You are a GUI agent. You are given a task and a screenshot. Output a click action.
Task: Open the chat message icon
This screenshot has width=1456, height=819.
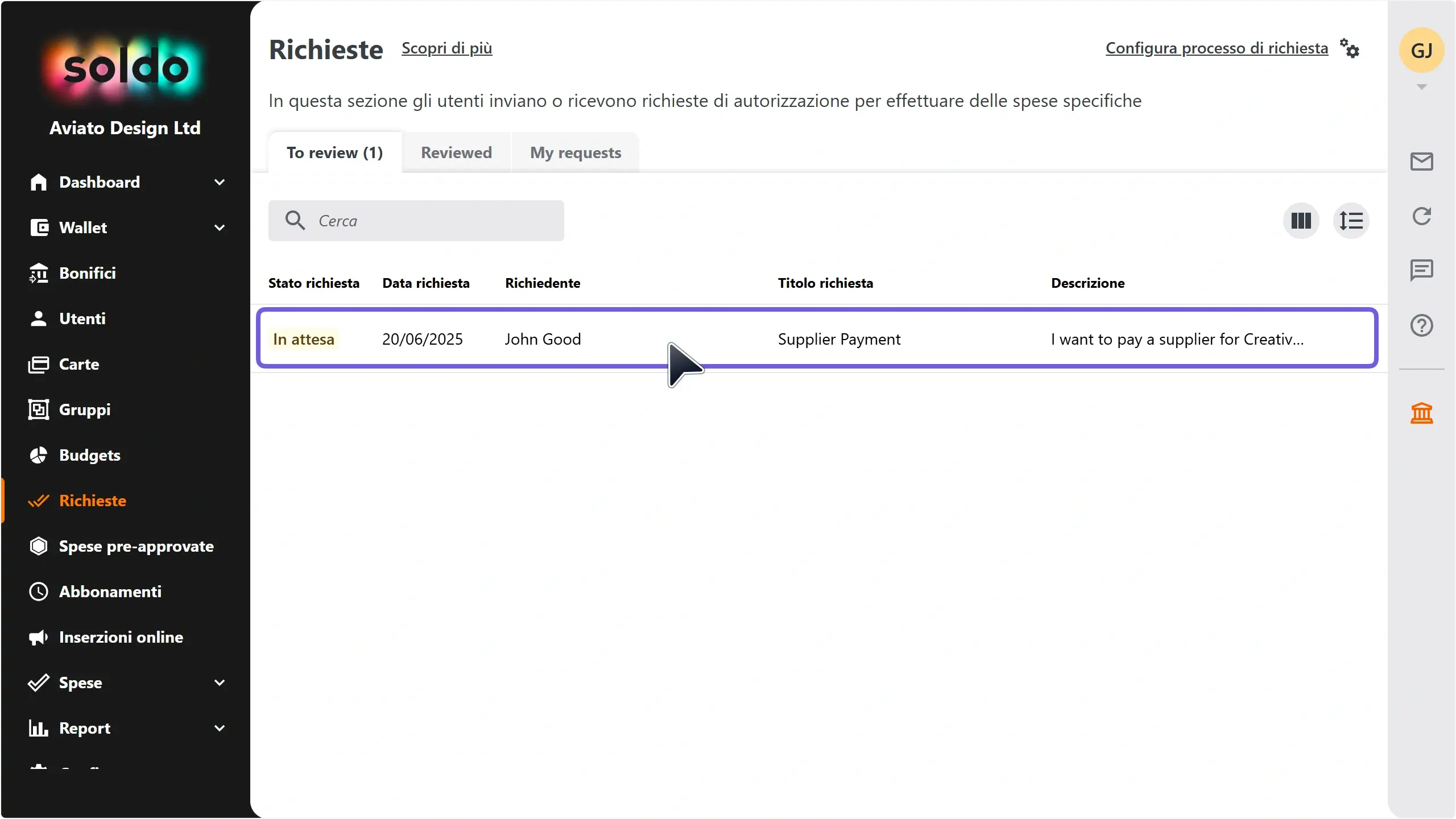coord(1421,271)
